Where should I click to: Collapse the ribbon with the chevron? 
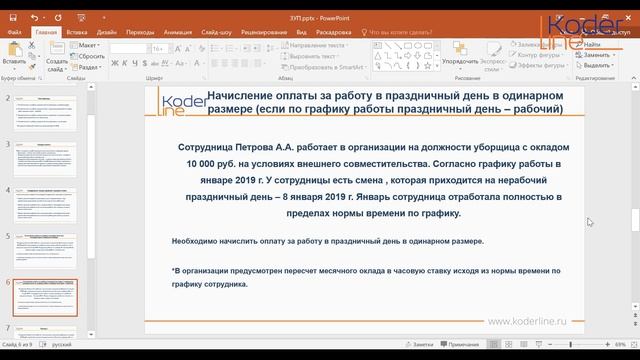633,78
